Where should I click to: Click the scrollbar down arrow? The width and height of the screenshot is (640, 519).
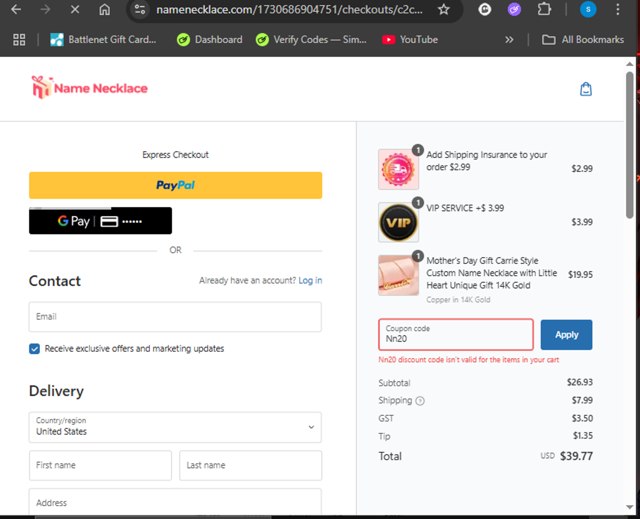(630, 507)
